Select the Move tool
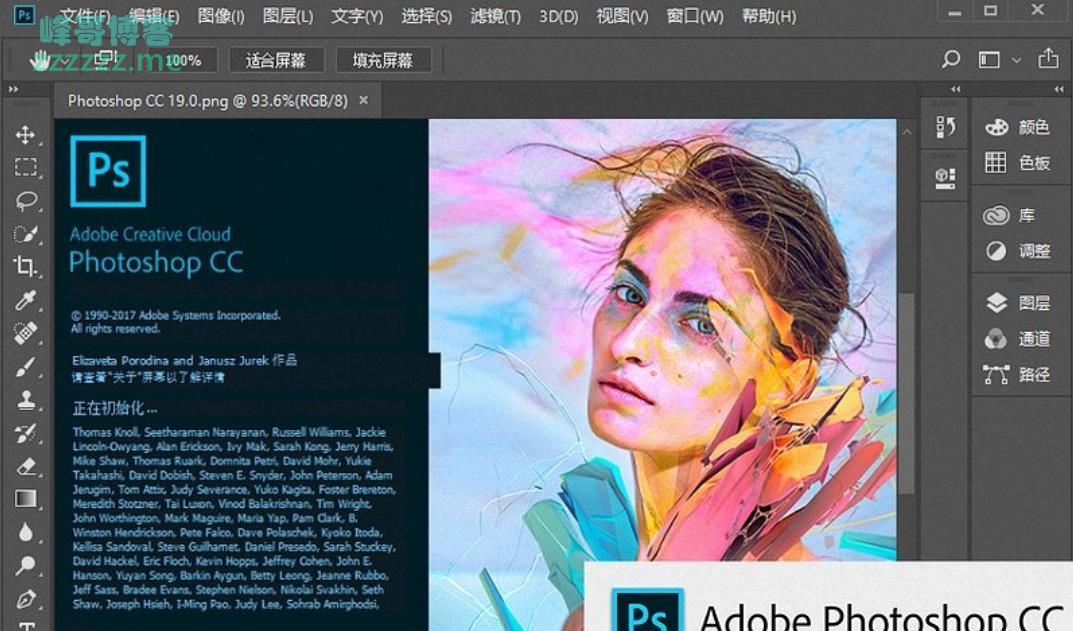The width and height of the screenshot is (1073, 631). [26, 135]
